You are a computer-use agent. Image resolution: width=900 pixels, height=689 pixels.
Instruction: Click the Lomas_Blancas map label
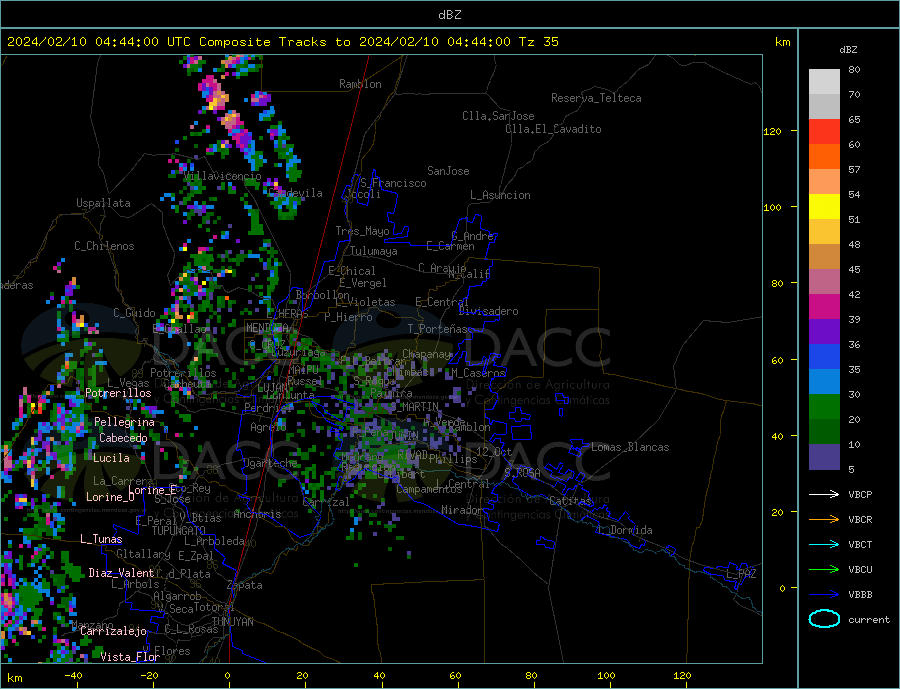coord(630,447)
